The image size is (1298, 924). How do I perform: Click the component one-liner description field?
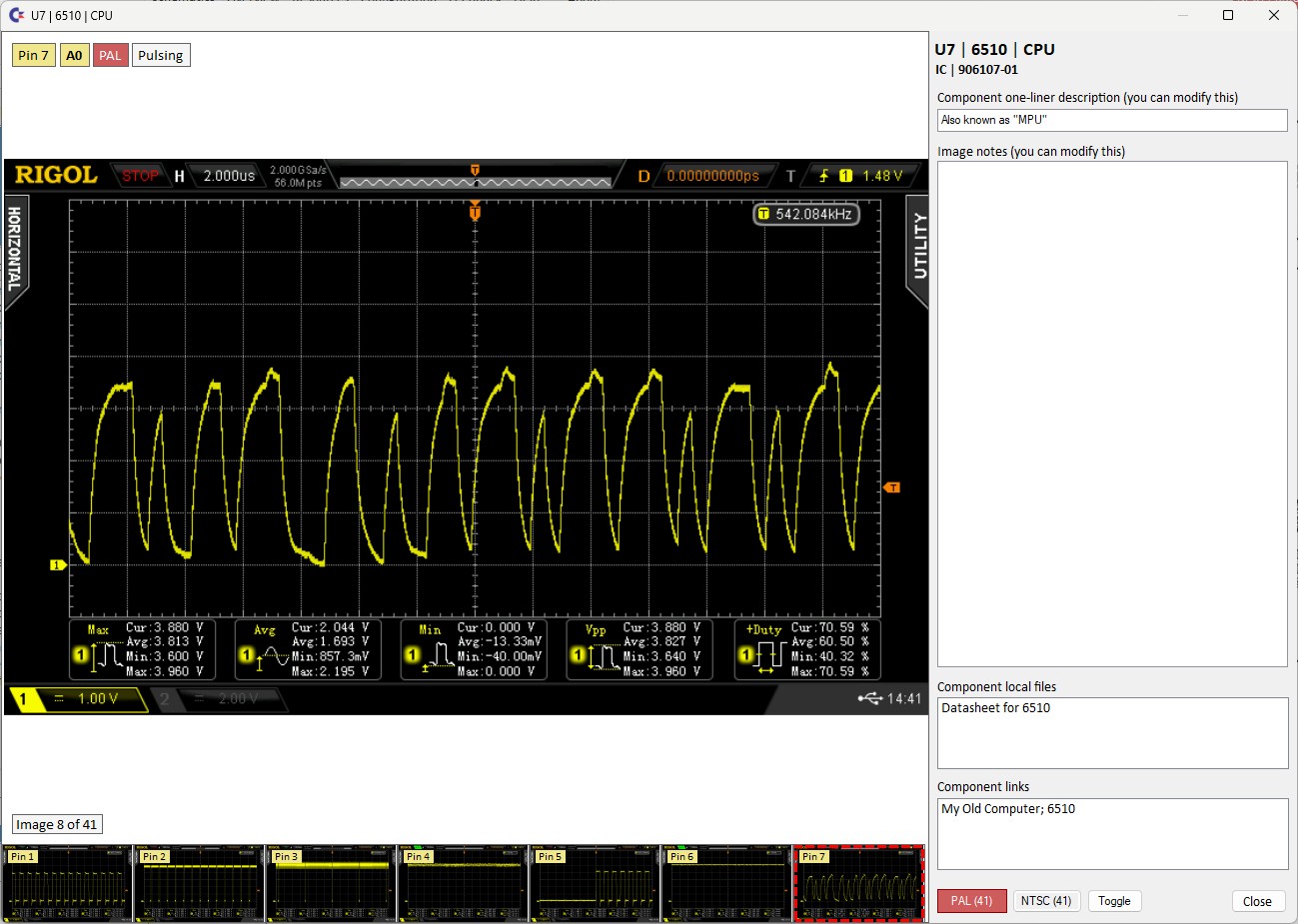(x=1112, y=120)
